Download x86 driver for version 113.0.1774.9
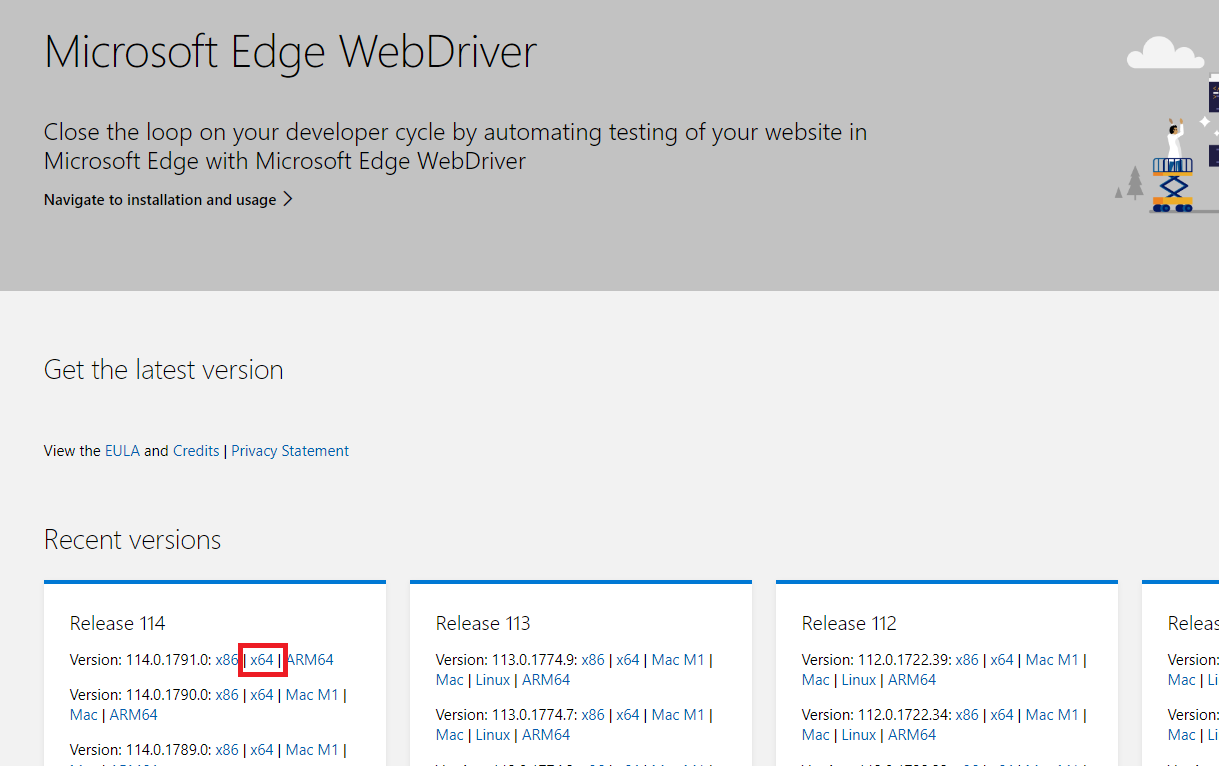Screen dimensions: 1219x766 point(593,660)
